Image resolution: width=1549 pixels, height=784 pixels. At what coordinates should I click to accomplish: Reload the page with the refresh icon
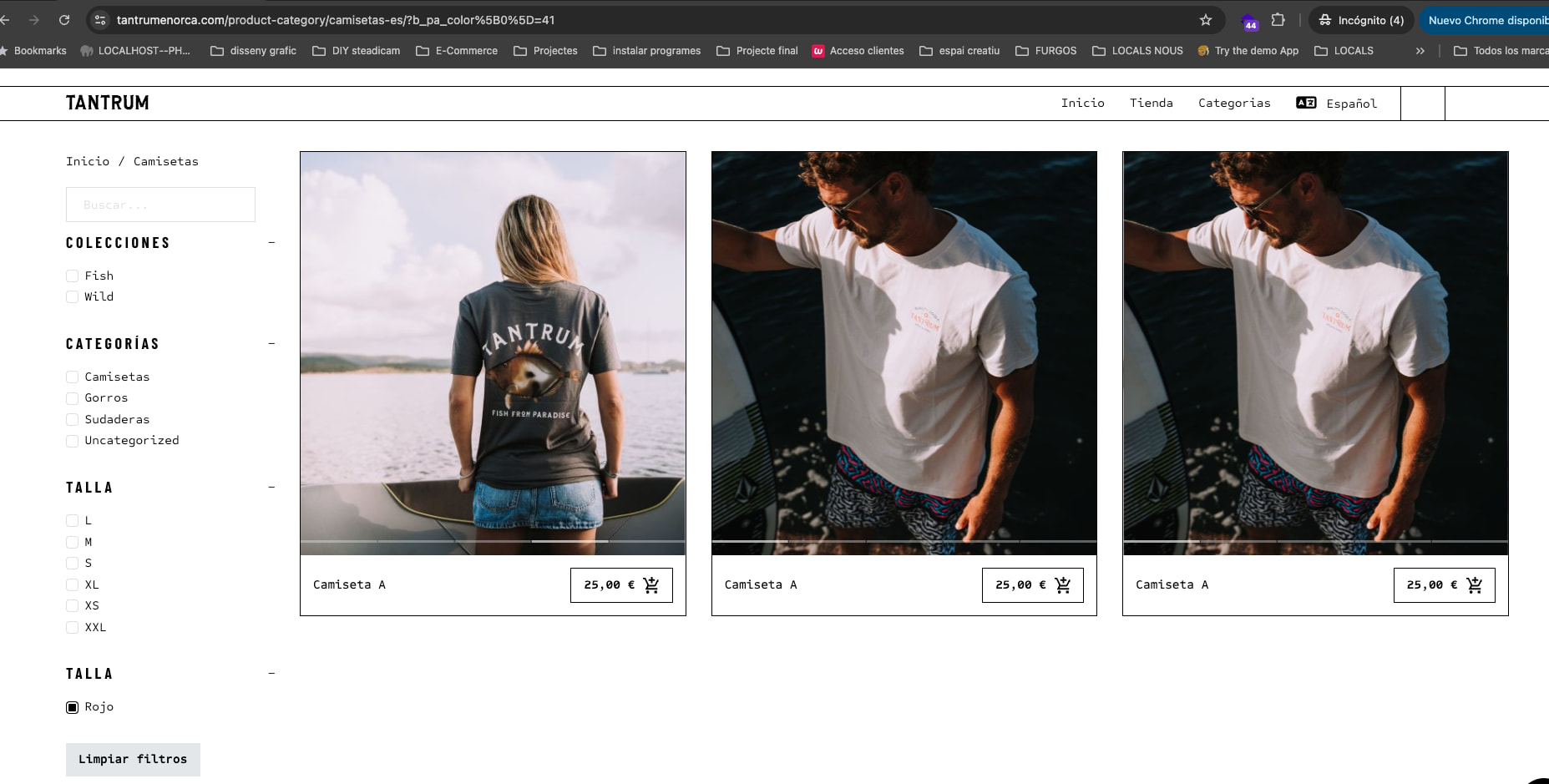pyautogui.click(x=64, y=20)
